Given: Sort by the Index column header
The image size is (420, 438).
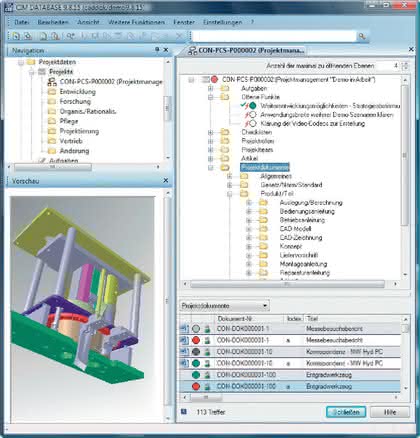Looking at the screenshot, I should coord(294,319).
